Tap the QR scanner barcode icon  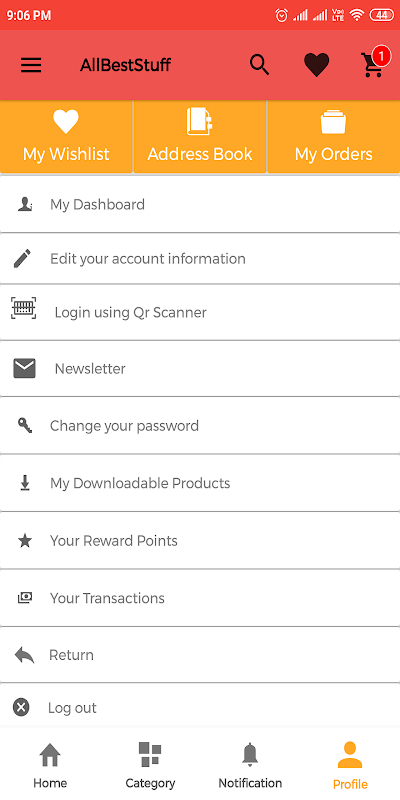[x=24, y=308]
